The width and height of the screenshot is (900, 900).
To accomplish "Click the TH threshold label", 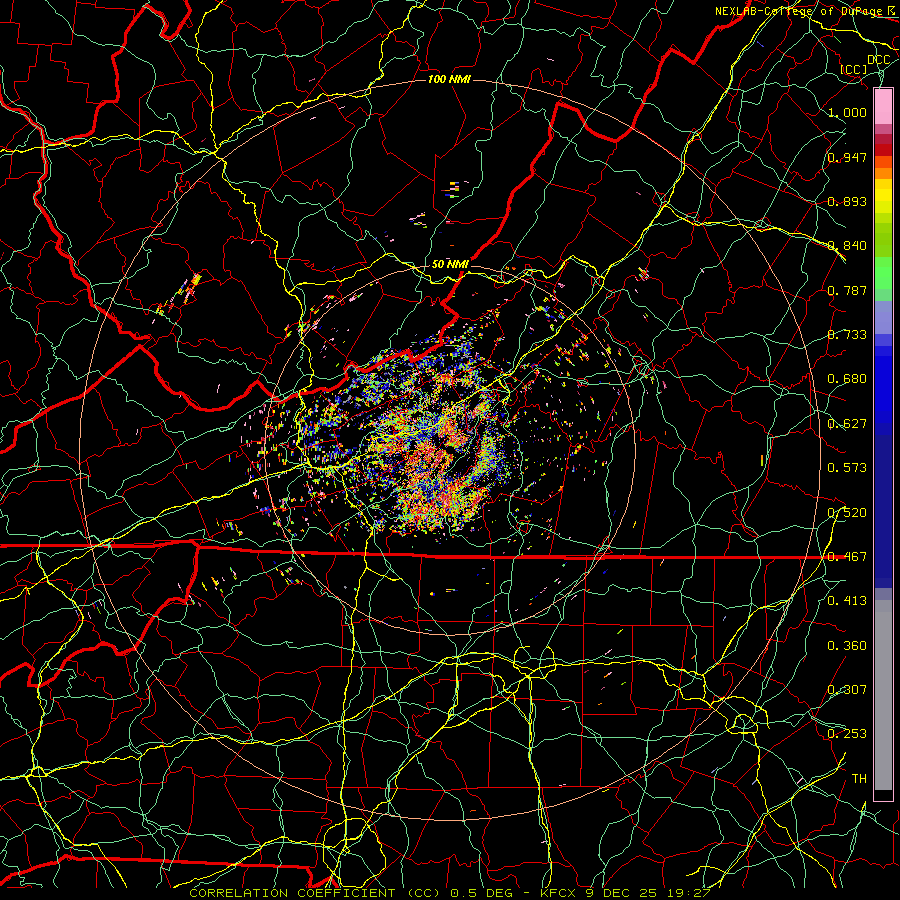I will click(859, 779).
